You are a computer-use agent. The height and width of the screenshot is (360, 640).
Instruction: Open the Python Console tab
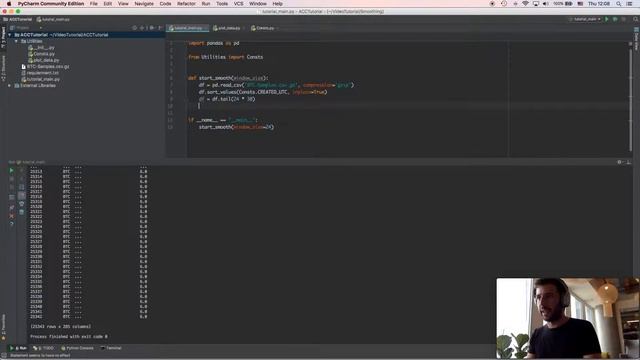pyautogui.click(x=77, y=348)
